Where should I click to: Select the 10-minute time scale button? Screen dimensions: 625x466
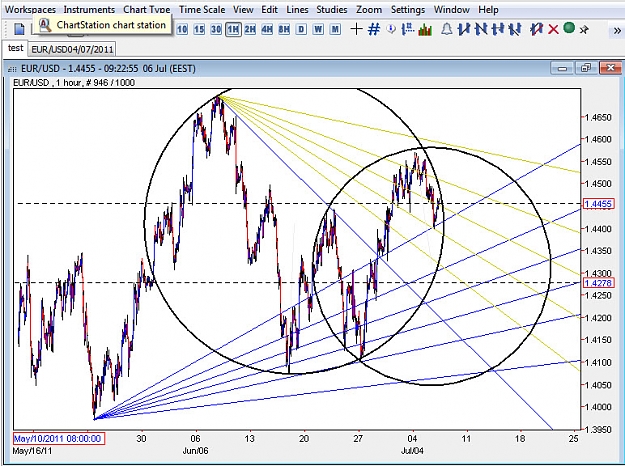[182, 29]
